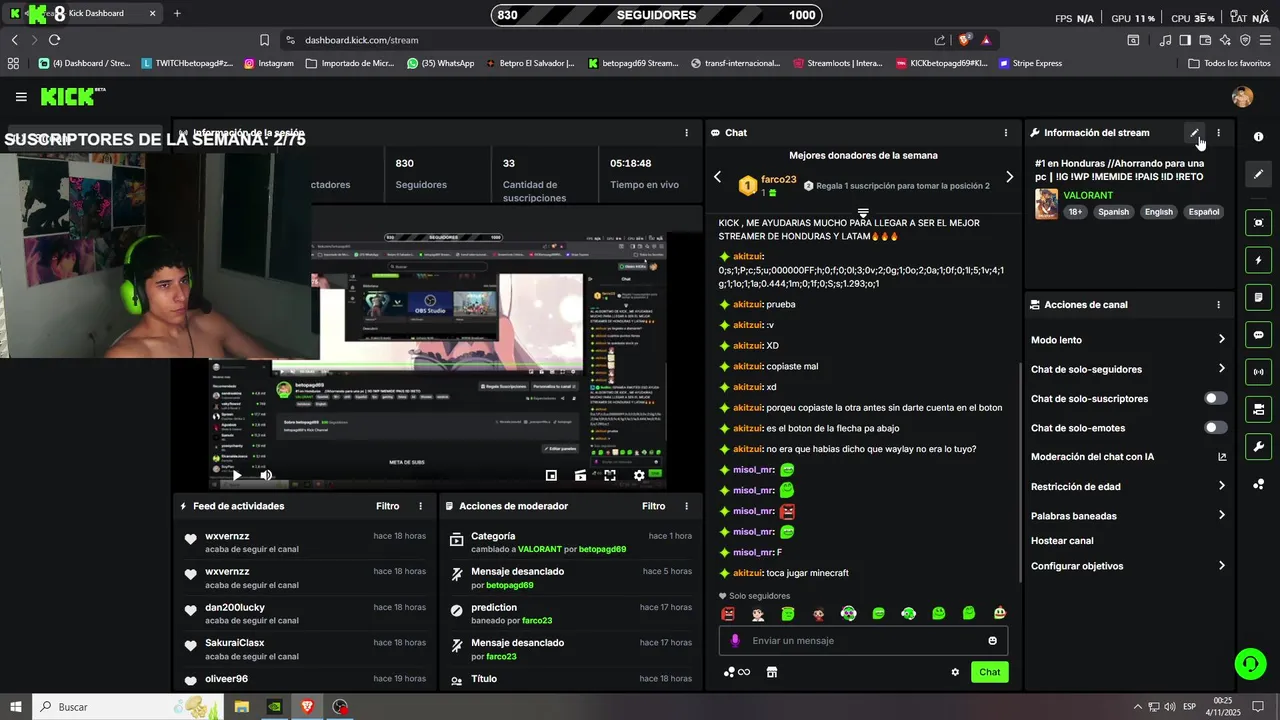1280x720 pixels.
Task: Open Filtro in Feed de actividades
Action: (387, 506)
